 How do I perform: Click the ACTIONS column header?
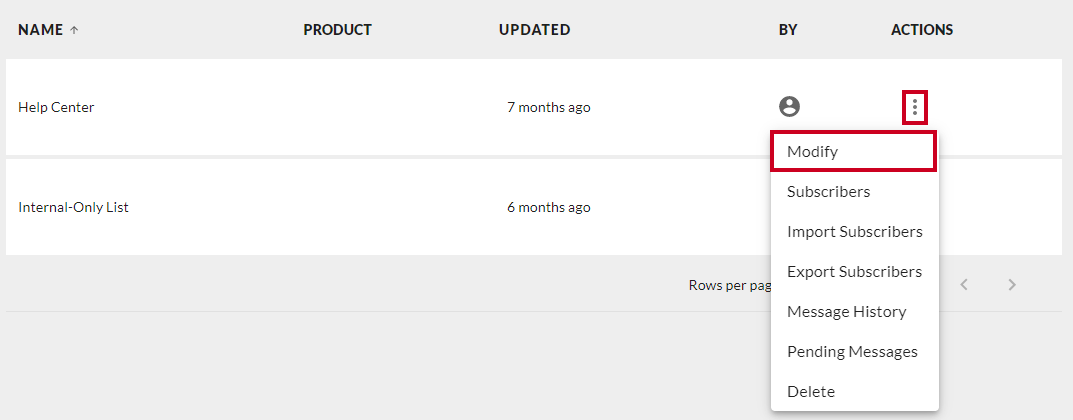click(x=922, y=30)
